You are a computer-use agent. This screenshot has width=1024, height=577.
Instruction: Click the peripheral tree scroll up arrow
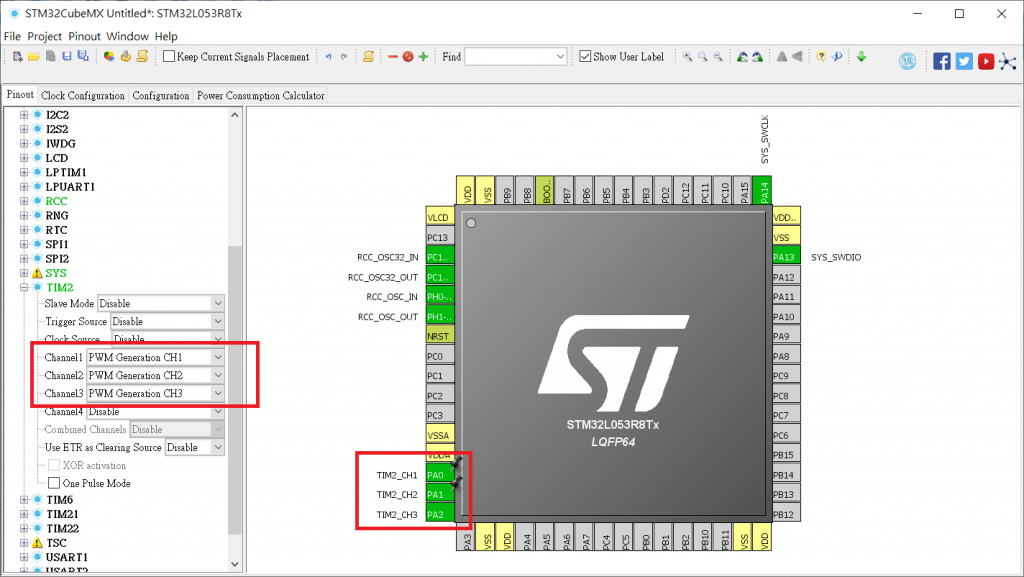(235, 115)
